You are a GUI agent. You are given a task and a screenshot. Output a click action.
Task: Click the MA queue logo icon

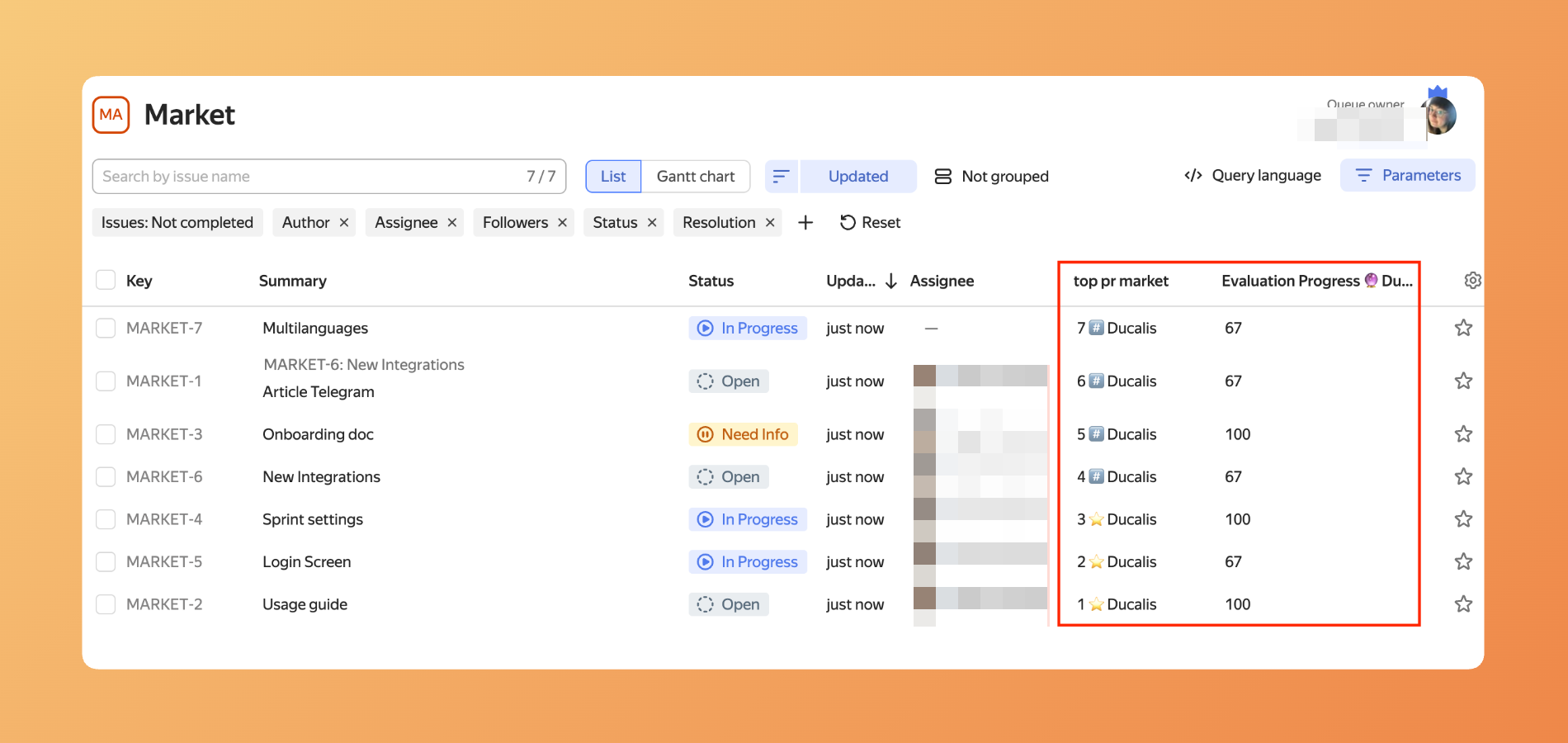(111, 115)
